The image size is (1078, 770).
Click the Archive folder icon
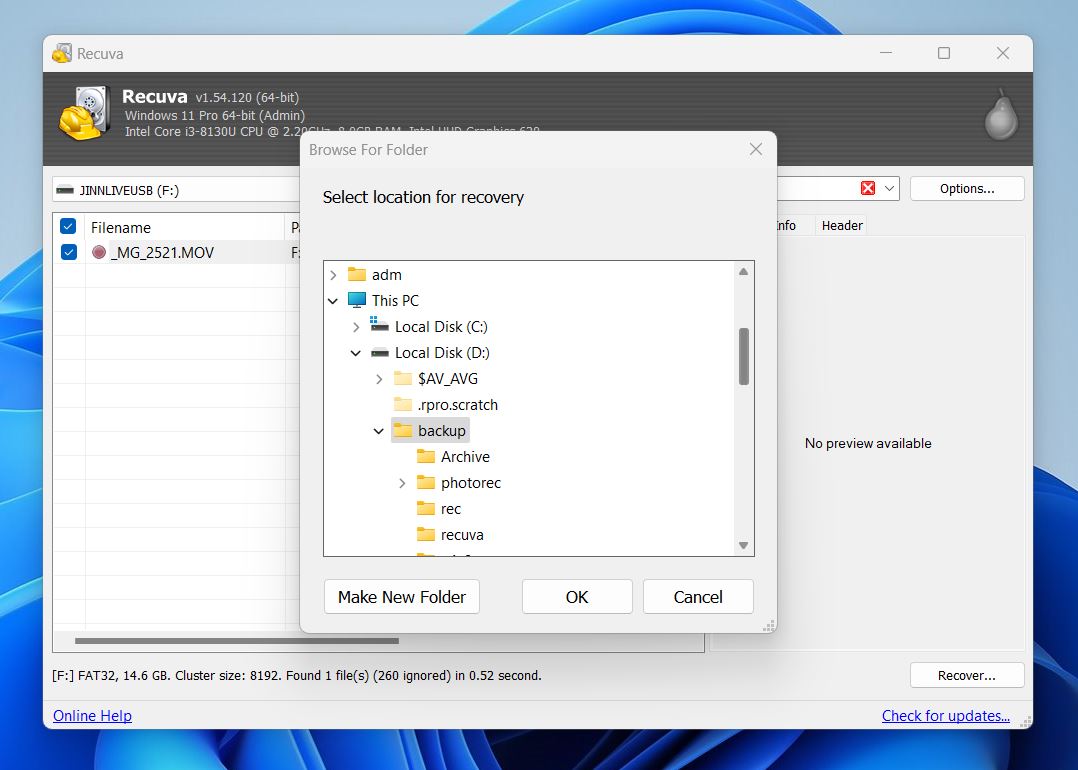(426, 456)
